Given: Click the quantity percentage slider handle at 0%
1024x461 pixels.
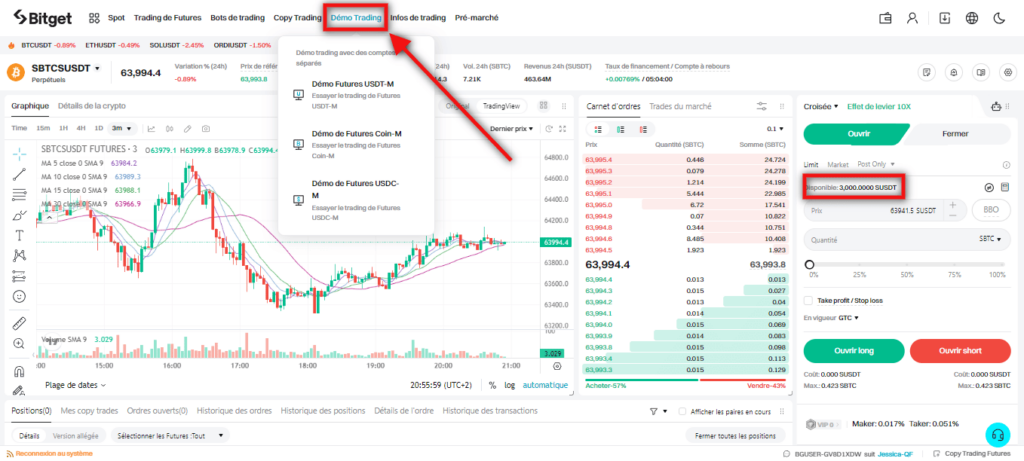Looking at the screenshot, I should pyautogui.click(x=810, y=264).
